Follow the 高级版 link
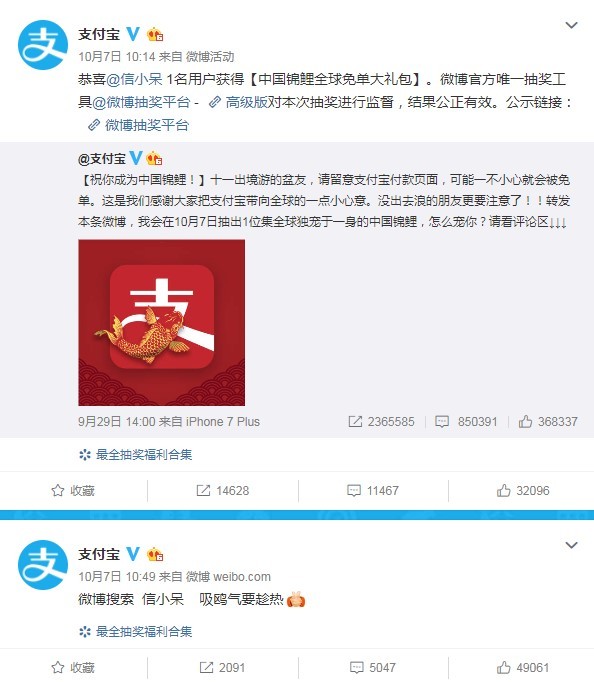The height and width of the screenshot is (682, 594). (x=238, y=102)
